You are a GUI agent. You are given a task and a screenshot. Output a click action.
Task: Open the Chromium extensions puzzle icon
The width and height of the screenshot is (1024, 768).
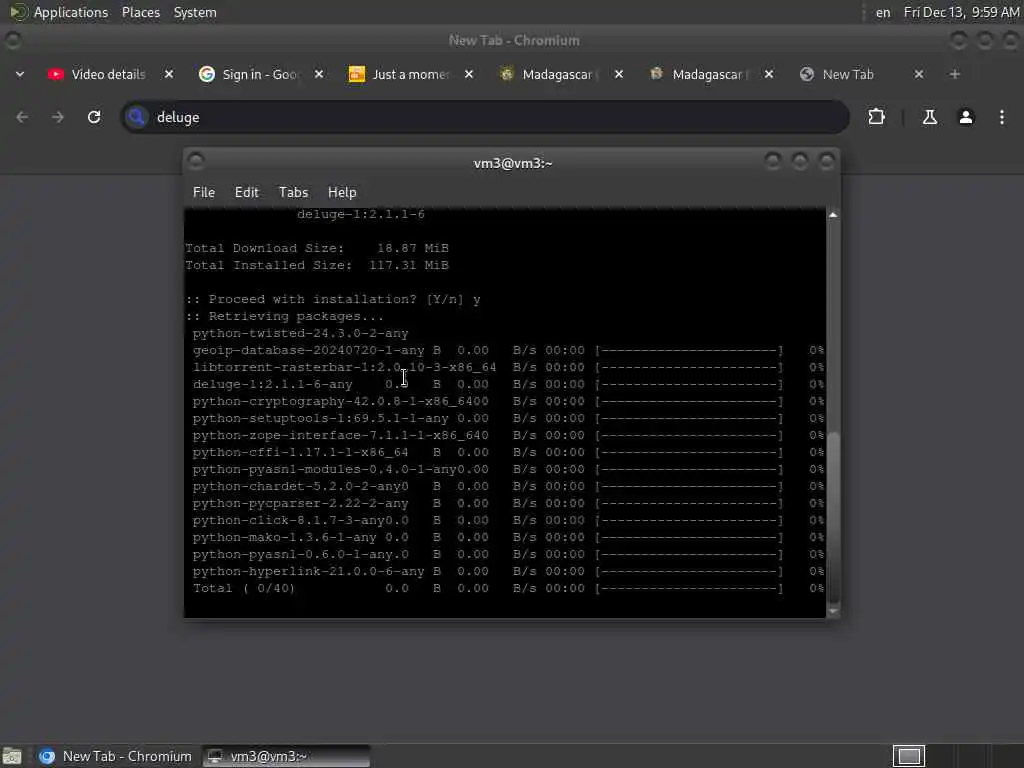point(876,117)
